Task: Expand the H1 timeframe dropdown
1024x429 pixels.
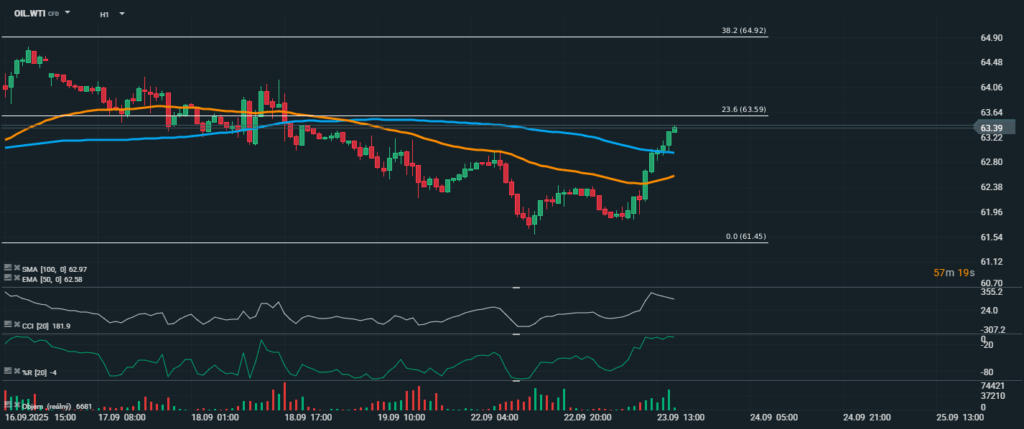Action: click(x=121, y=14)
